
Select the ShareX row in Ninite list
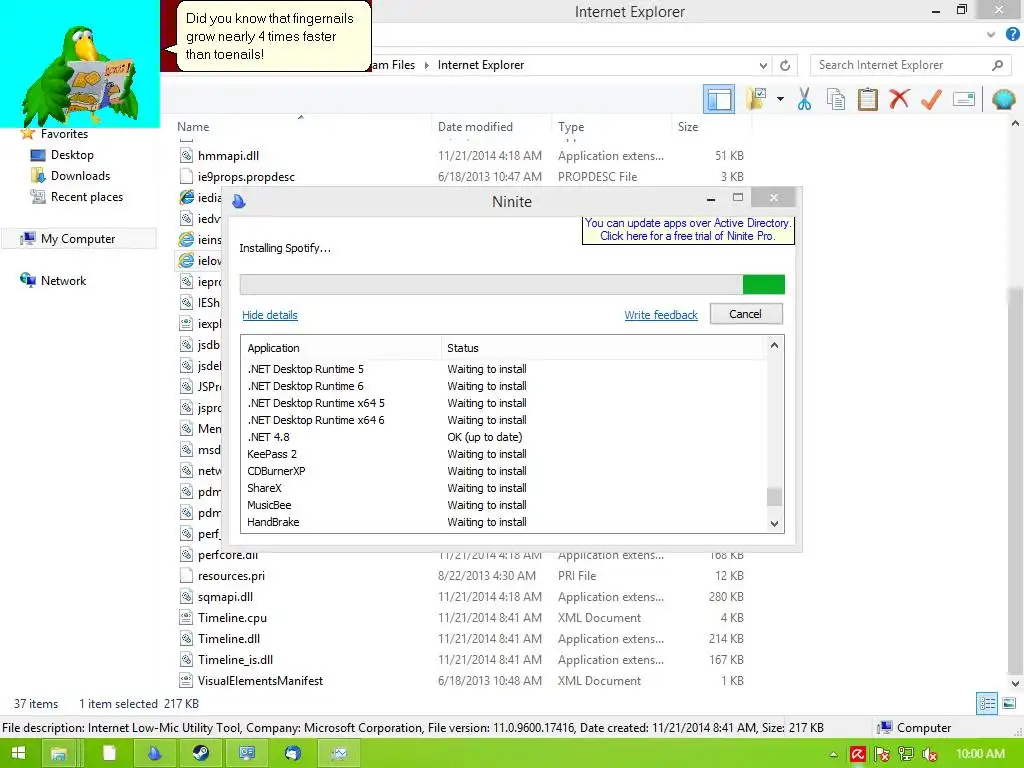(504, 488)
